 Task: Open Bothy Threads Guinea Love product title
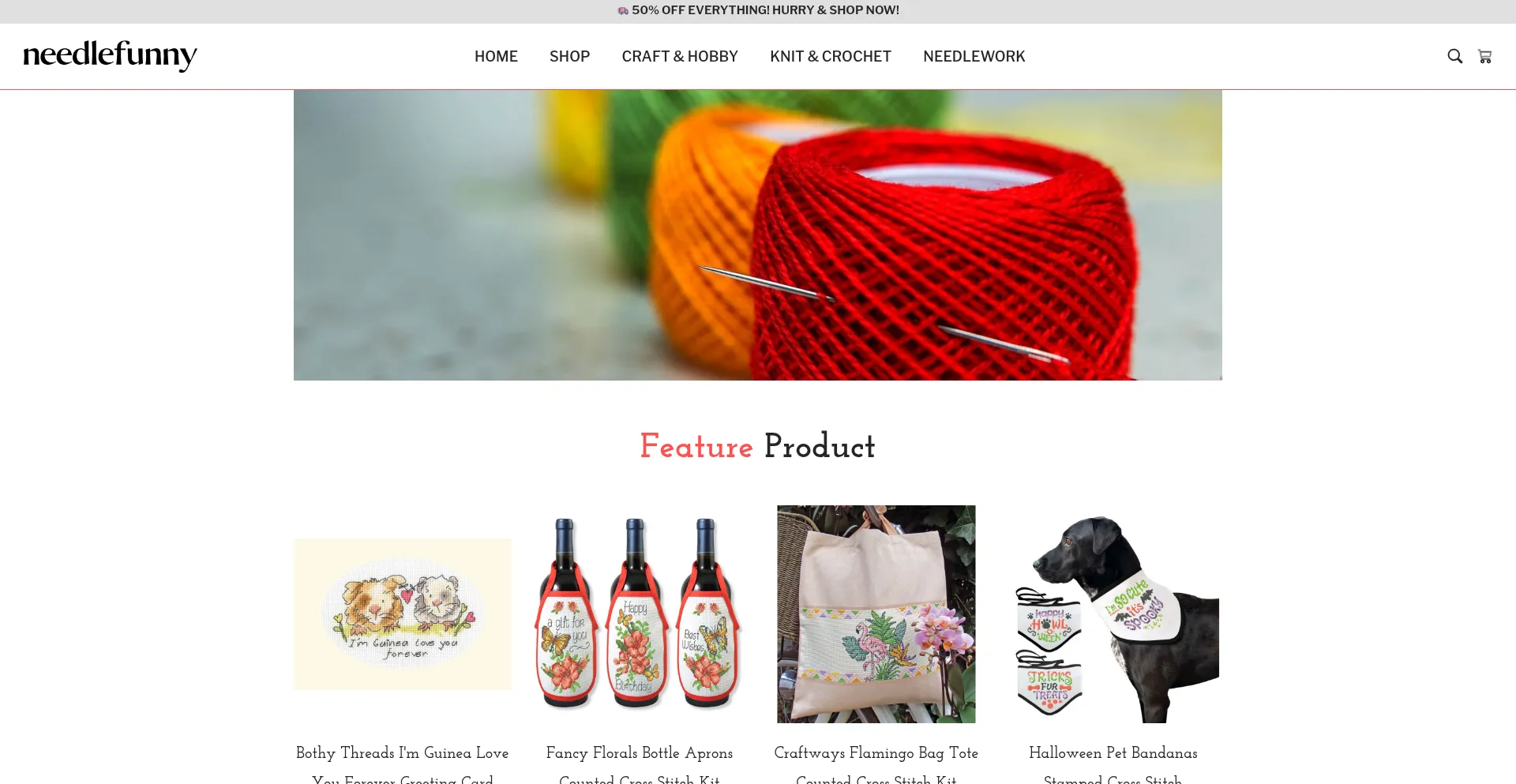[403, 765]
